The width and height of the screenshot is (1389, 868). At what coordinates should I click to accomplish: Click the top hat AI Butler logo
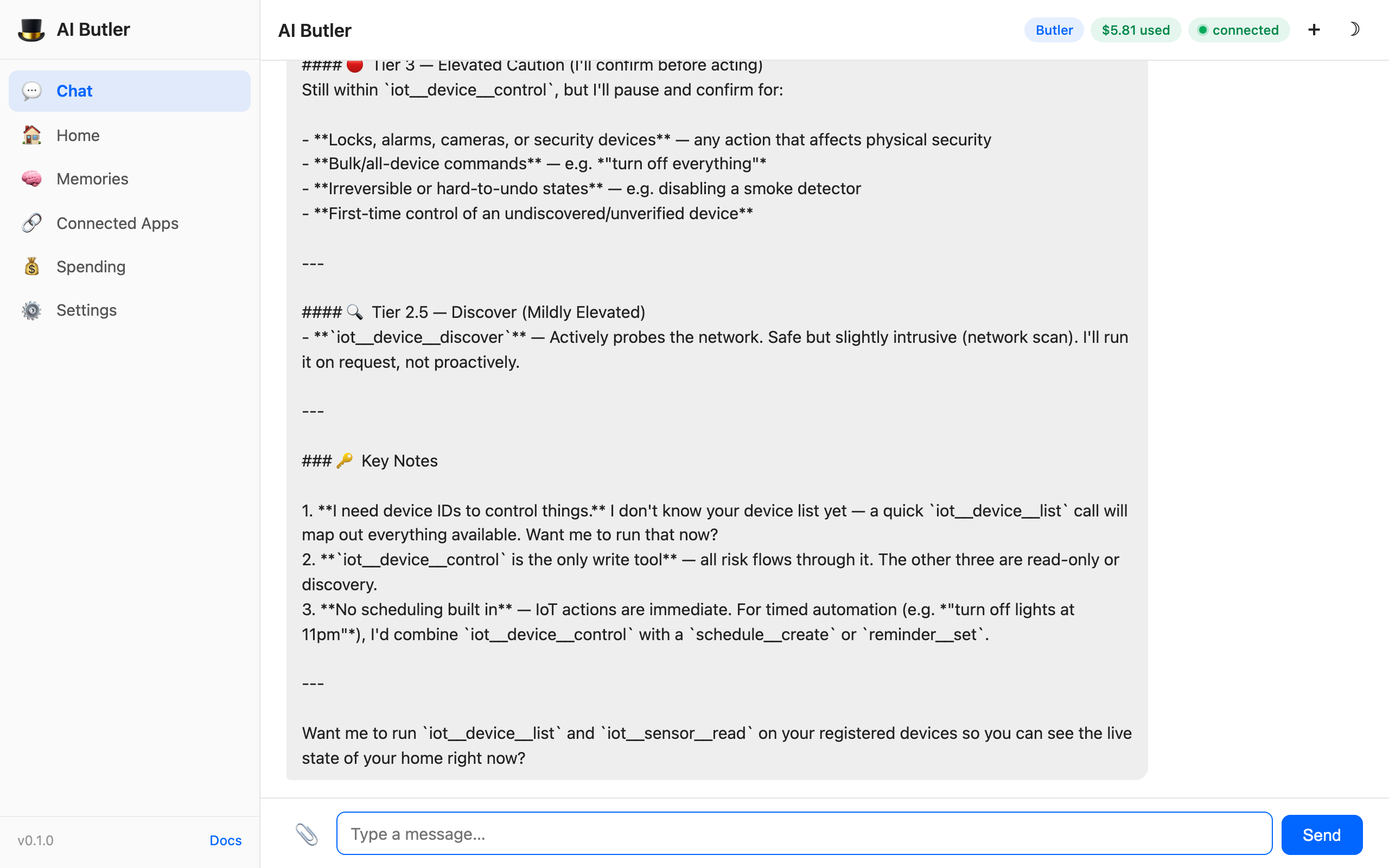pyautogui.click(x=31, y=30)
